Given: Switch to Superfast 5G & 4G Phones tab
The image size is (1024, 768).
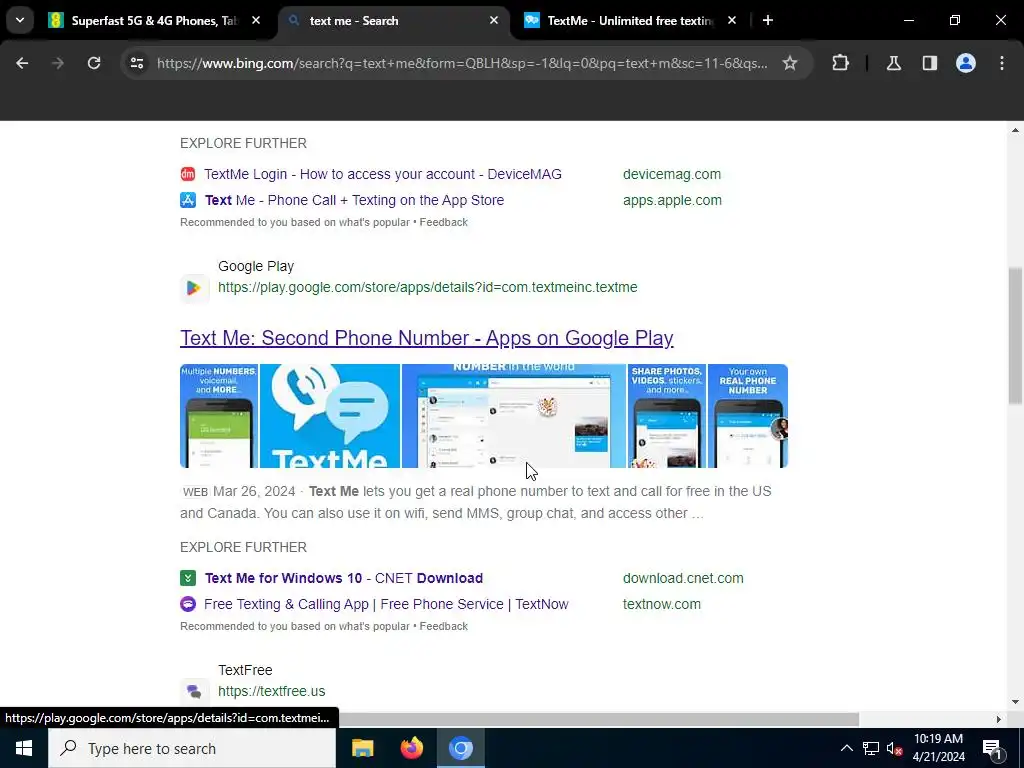Looking at the screenshot, I should click(x=154, y=21).
